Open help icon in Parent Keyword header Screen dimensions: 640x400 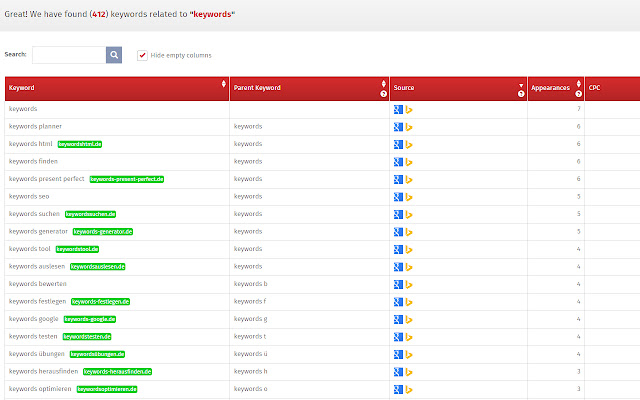[384, 94]
